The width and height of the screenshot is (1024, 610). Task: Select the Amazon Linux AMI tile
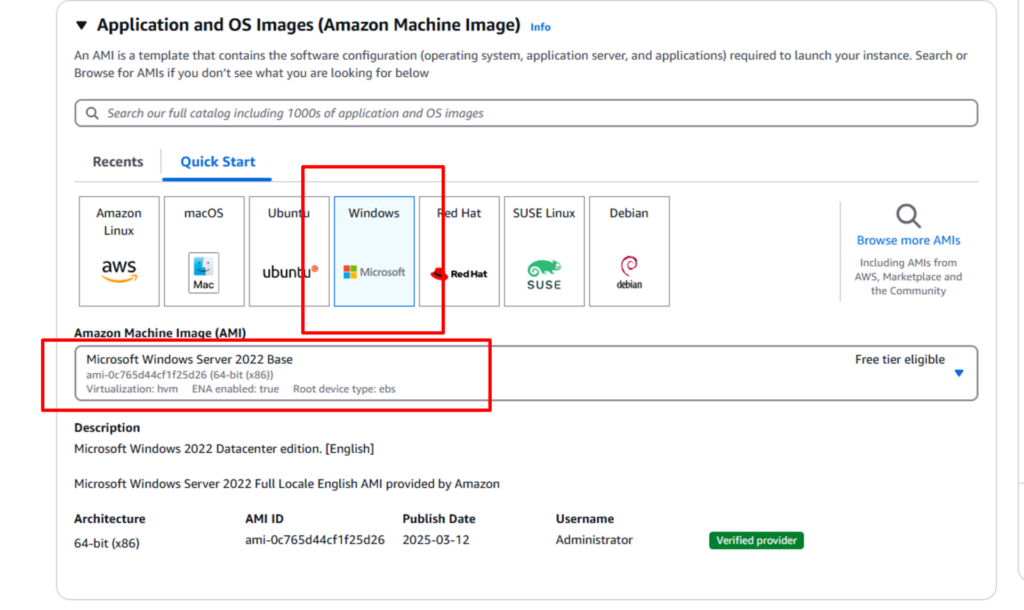119,251
